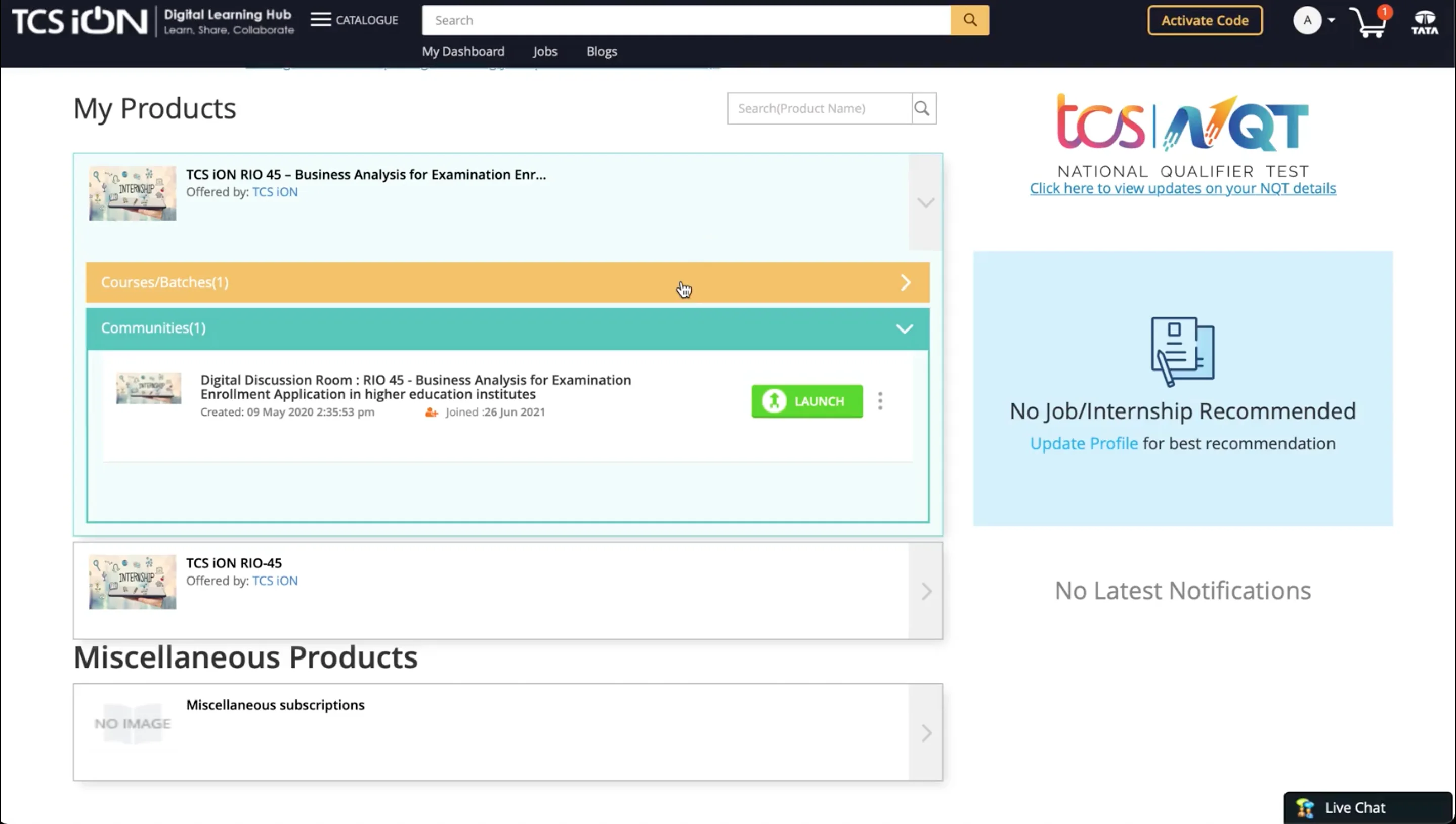Viewport: 1456px width, 824px height.
Task: Click the hamburger Catalogue menu icon
Action: (320, 20)
